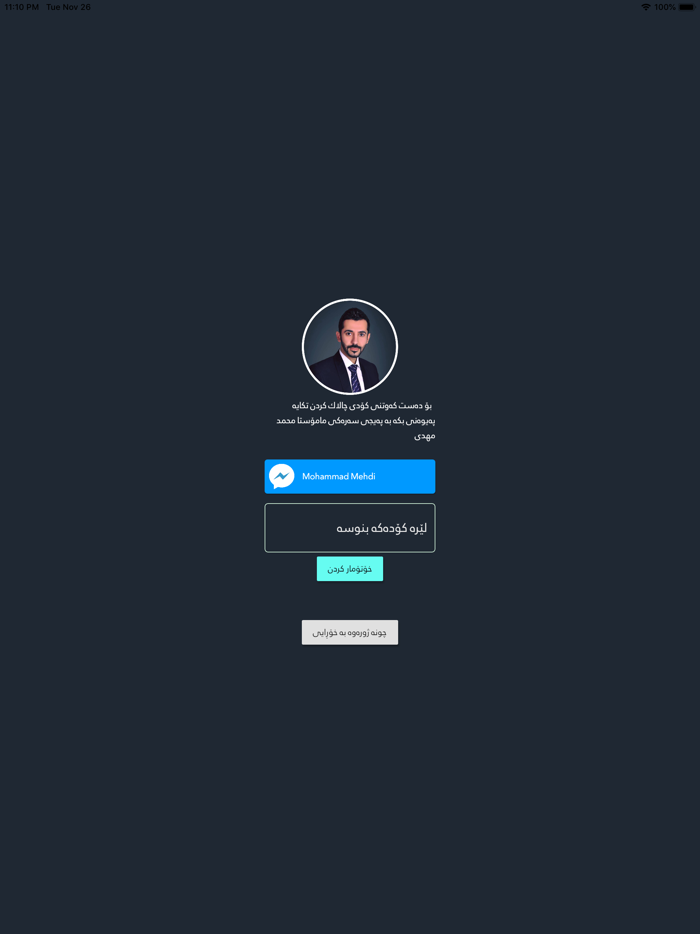This screenshot has height=934, width=700.
Task: Click the word مهدی under the instructions
Action: 425,436
